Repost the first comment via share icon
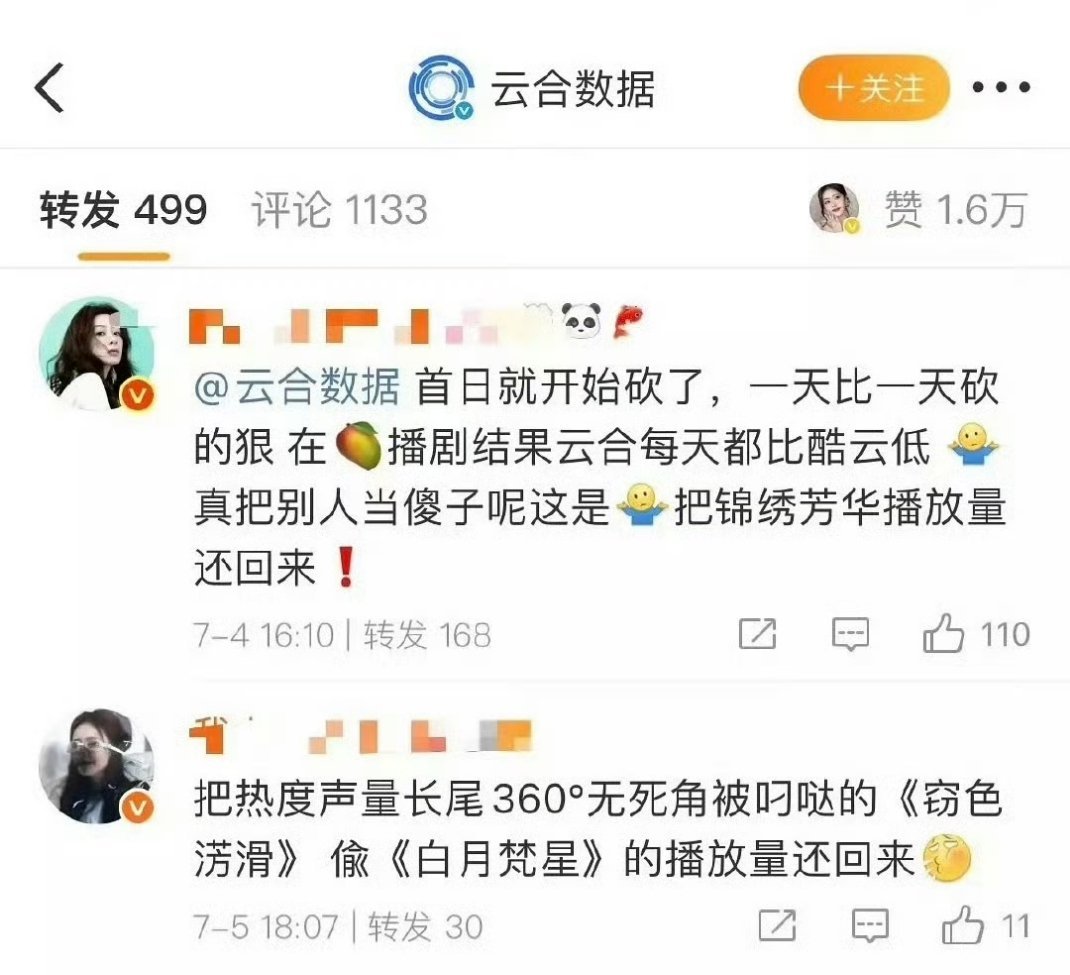Screen dimensions: 1070x975 757,634
